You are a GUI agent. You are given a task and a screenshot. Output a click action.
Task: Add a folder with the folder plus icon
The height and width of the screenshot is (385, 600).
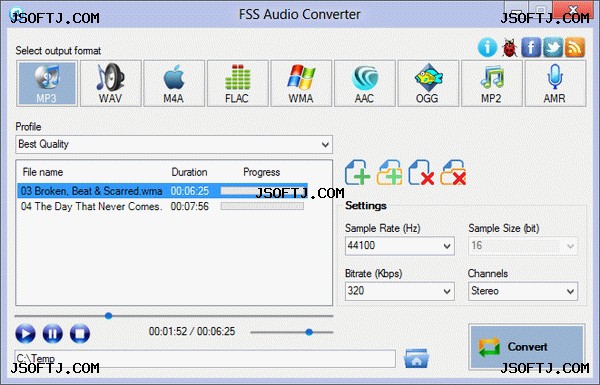tap(389, 173)
